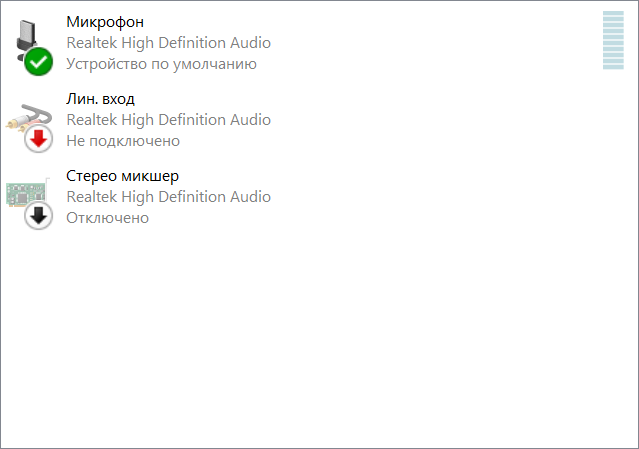
Task: Click the green checkmark badge on Микрофон
Action: [x=39, y=61]
